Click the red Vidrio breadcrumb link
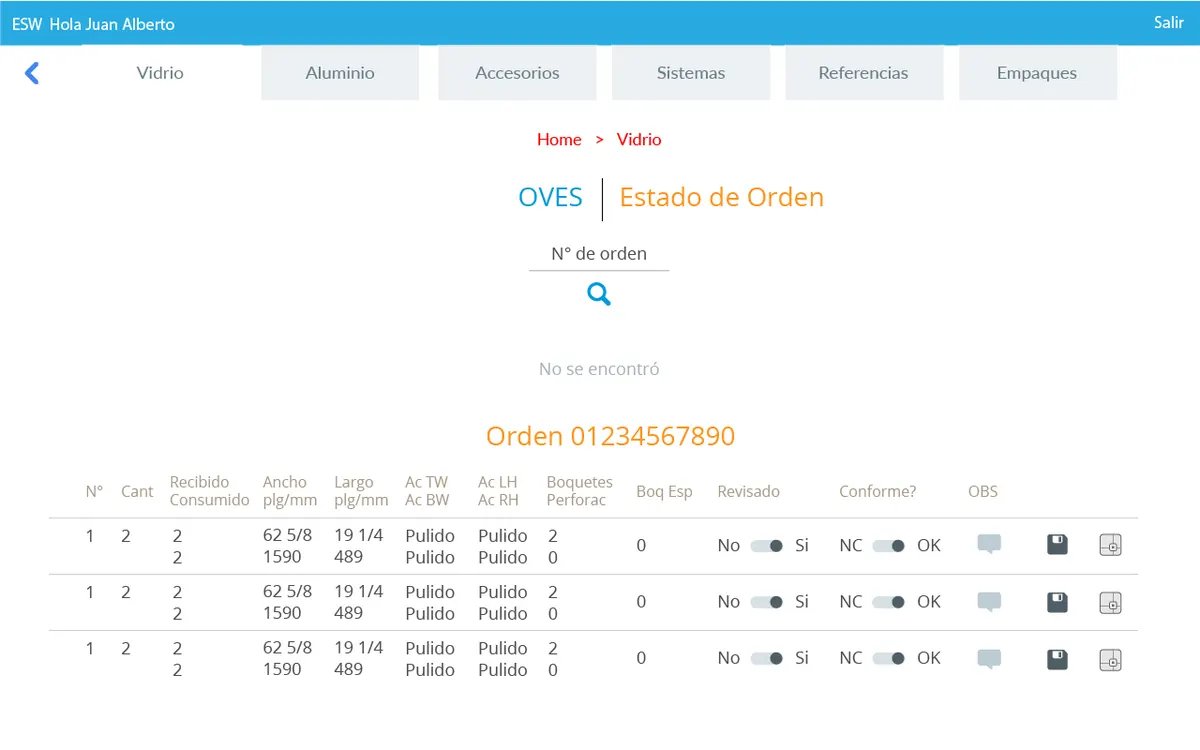1200x750 pixels. [x=639, y=140]
